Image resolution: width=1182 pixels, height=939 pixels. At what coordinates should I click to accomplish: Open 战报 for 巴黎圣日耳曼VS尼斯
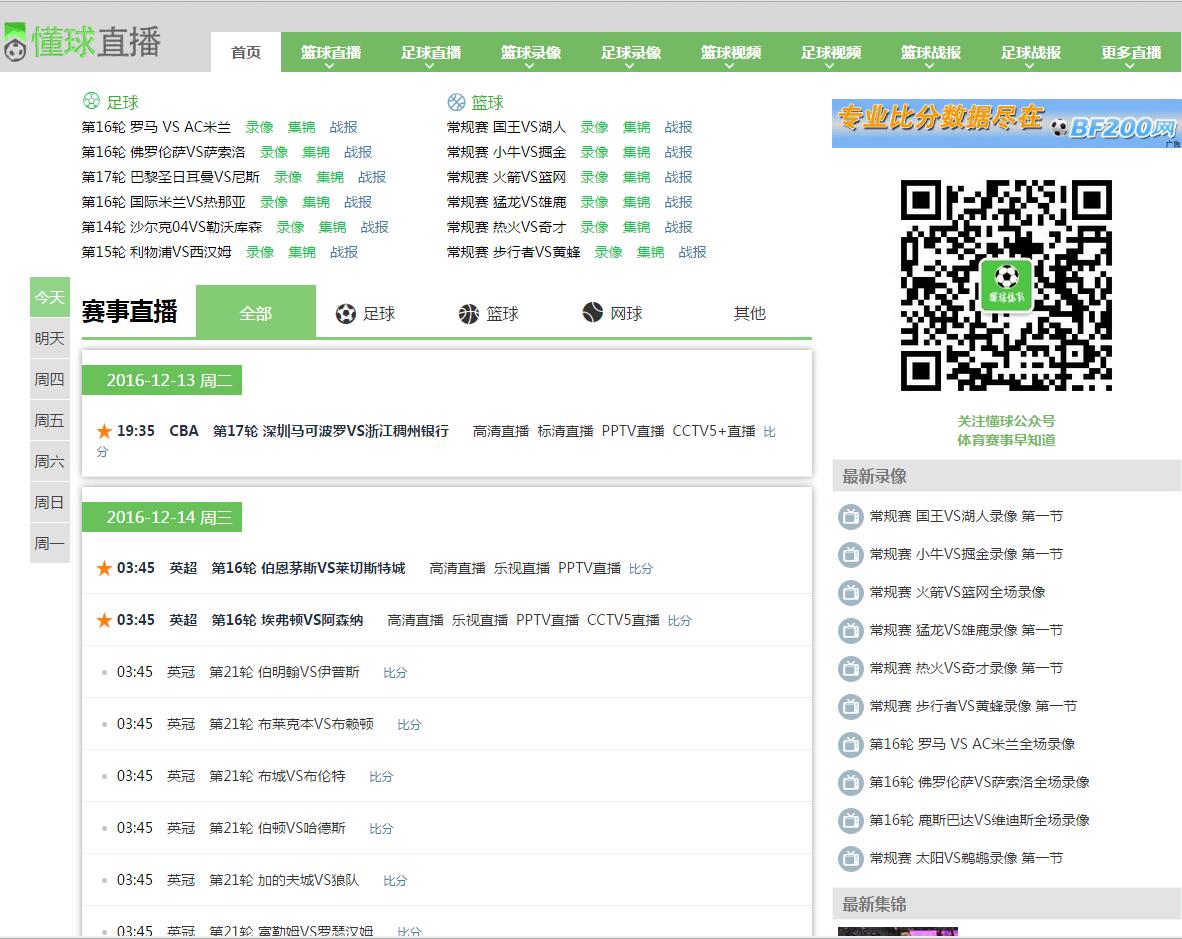pyautogui.click(x=372, y=177)
